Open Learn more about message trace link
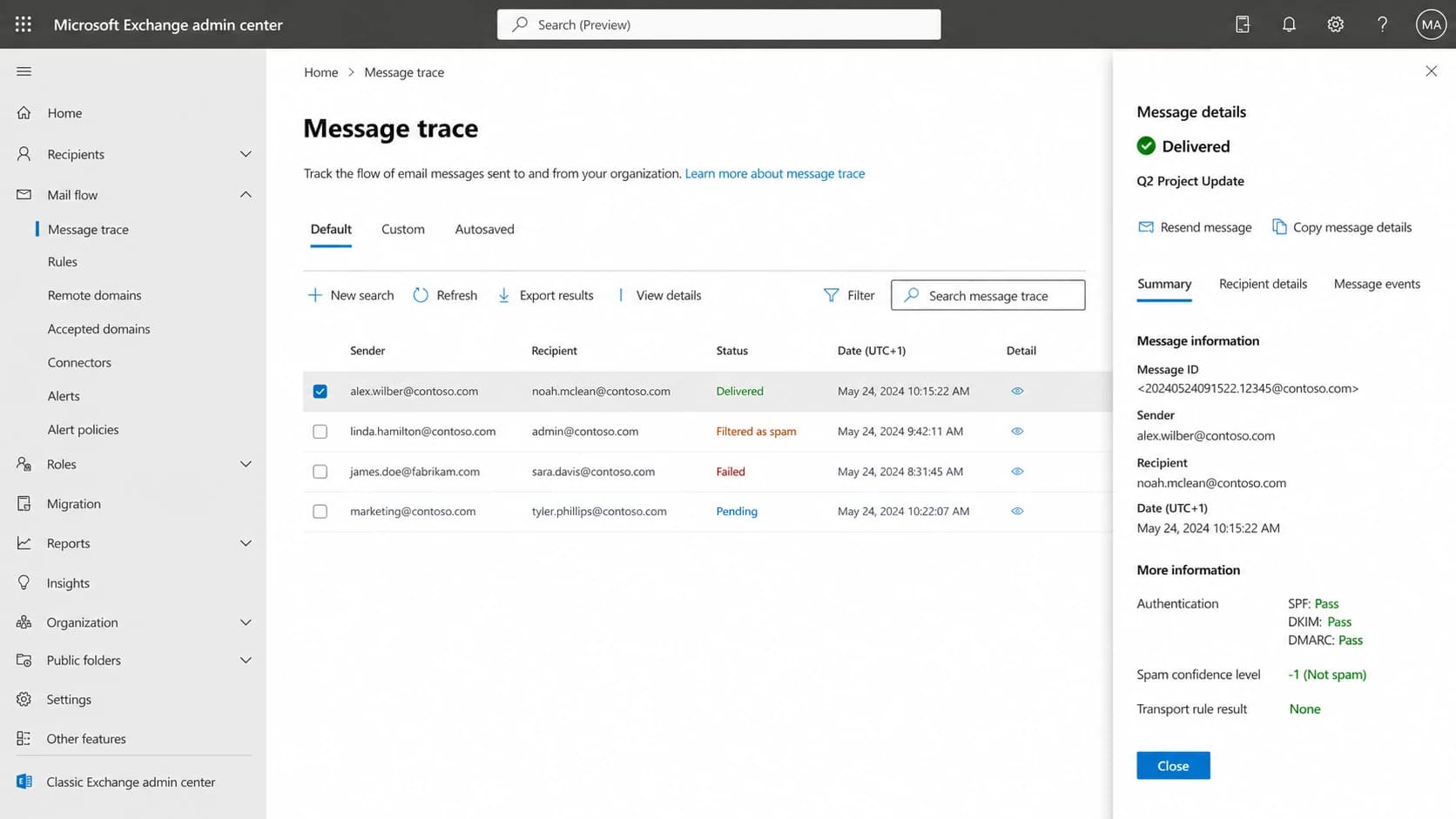 pos(775,173)
